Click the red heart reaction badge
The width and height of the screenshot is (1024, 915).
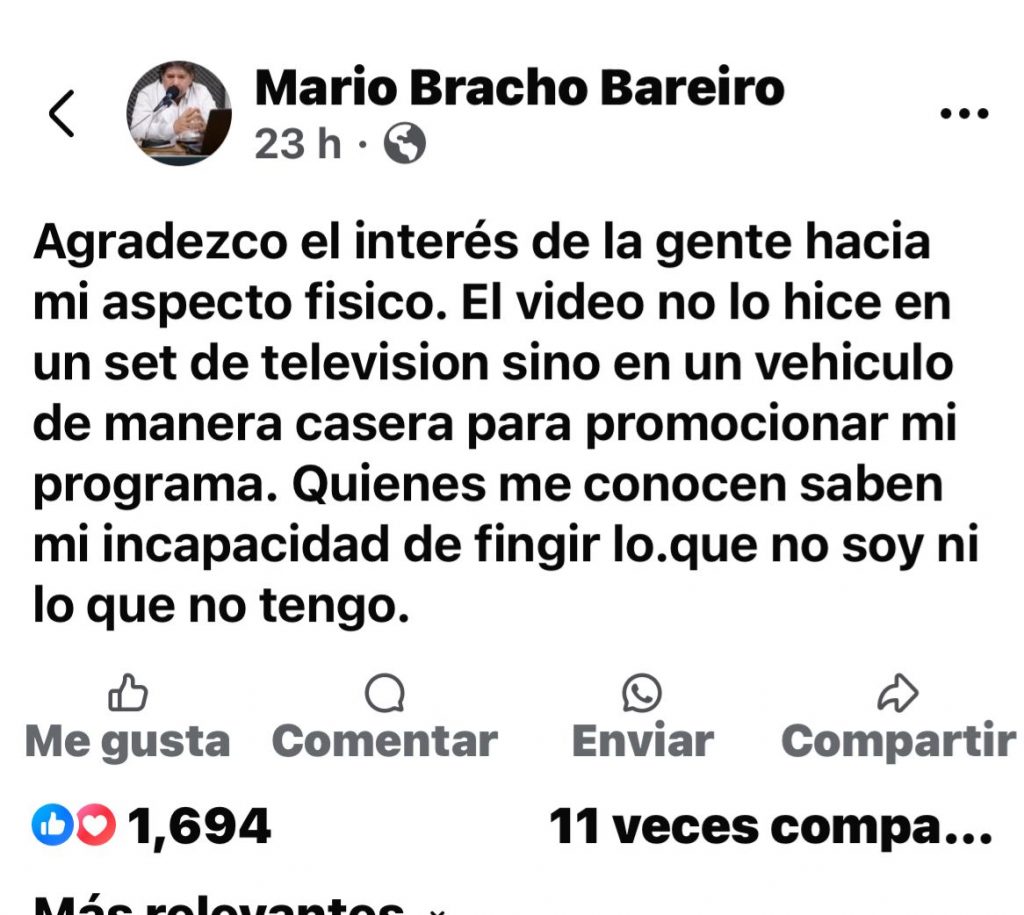coord(96,825)
